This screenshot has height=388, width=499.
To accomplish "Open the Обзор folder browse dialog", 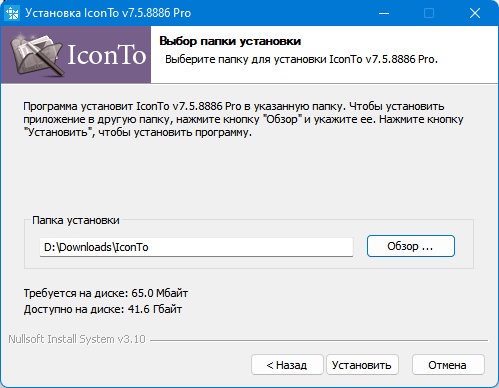I will pos(411,246).
